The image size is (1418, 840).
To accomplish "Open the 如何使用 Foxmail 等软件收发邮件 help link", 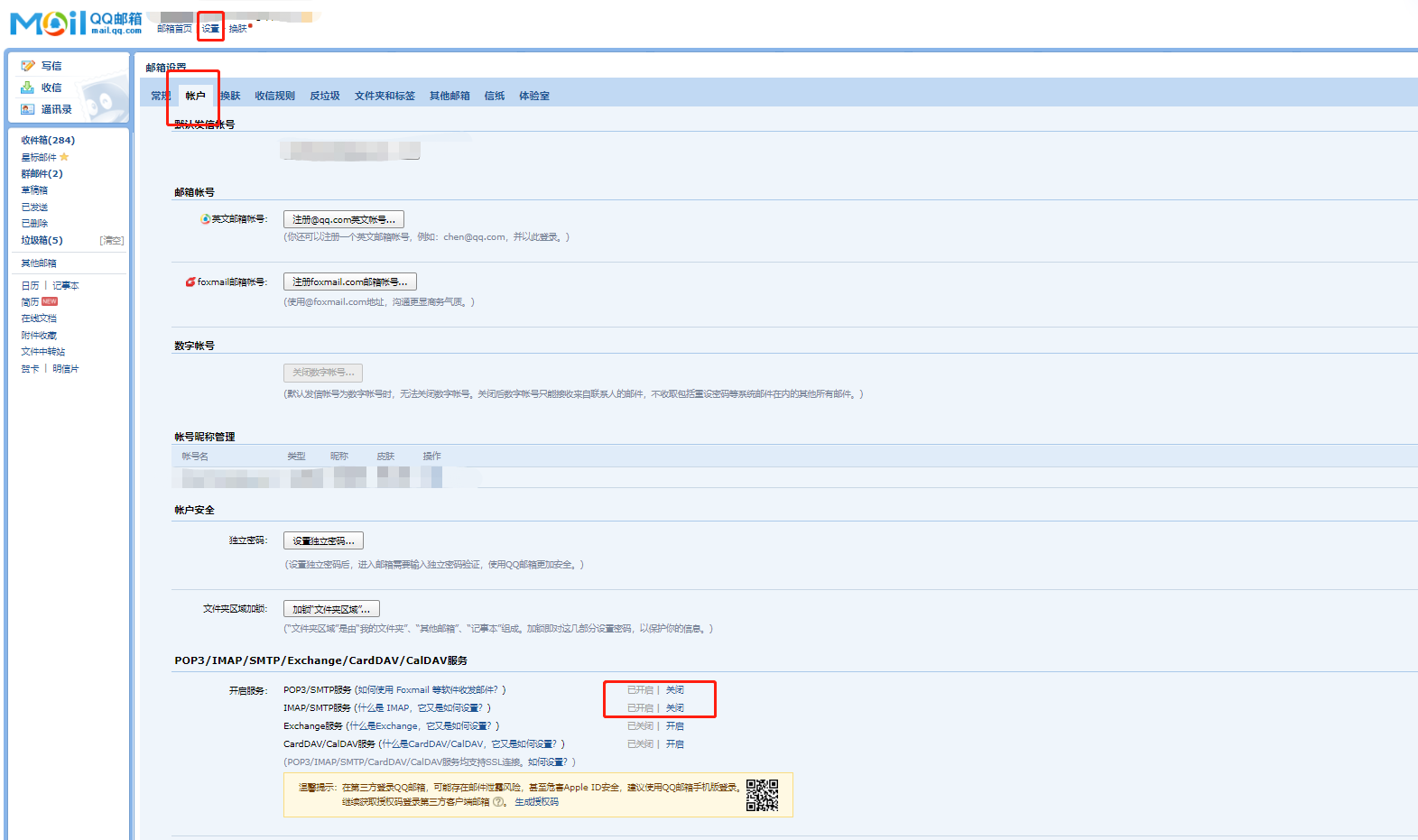I will (430, 689).
